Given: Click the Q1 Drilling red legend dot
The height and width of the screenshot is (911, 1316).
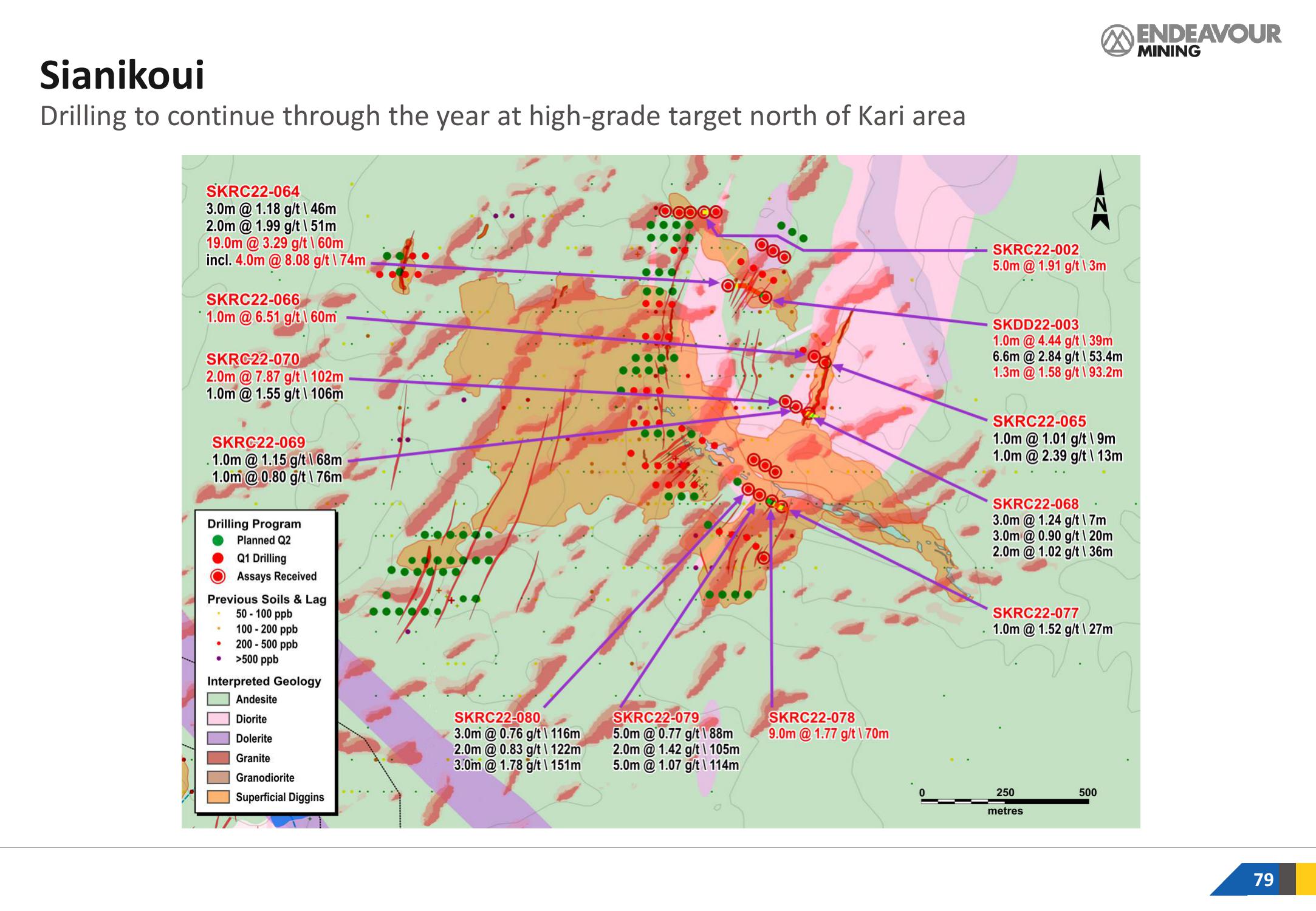Looking at the screenshot, I should tap(218, 558).
